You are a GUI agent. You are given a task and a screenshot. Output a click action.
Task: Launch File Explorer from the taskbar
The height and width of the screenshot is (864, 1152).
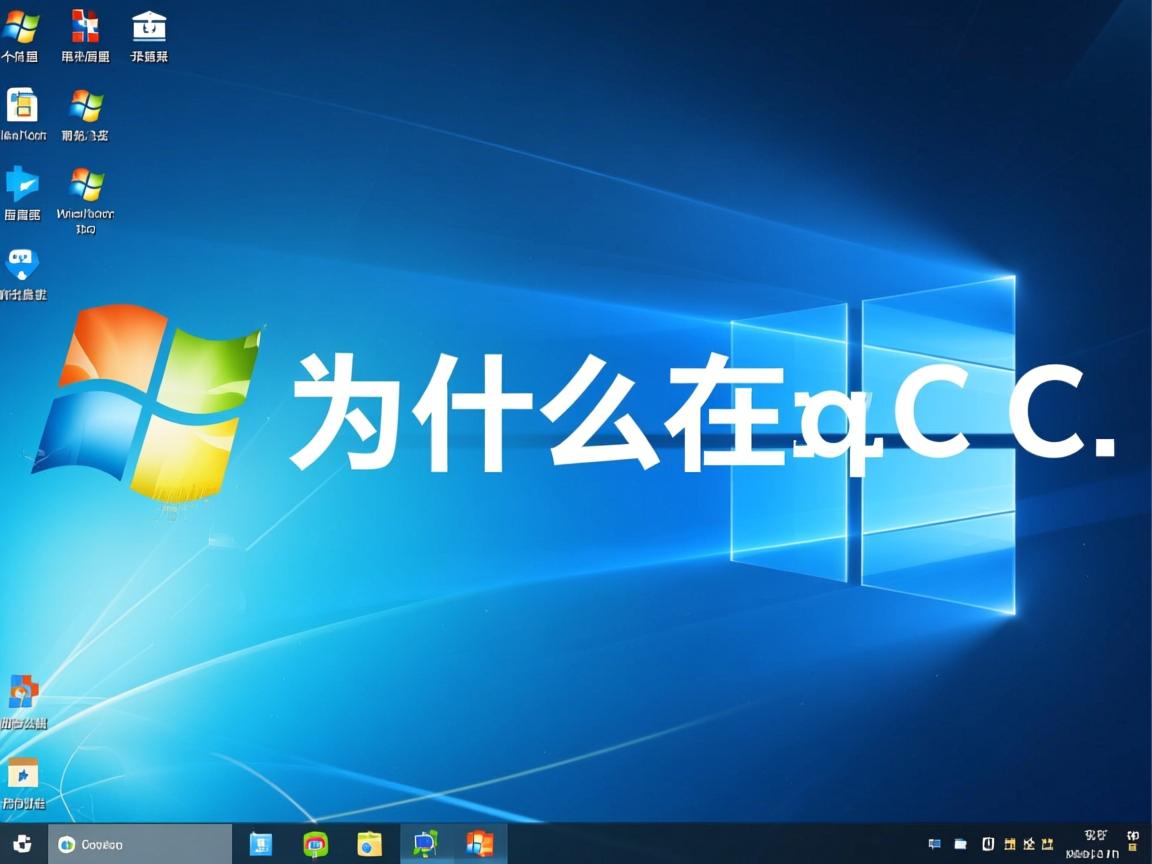260,843
